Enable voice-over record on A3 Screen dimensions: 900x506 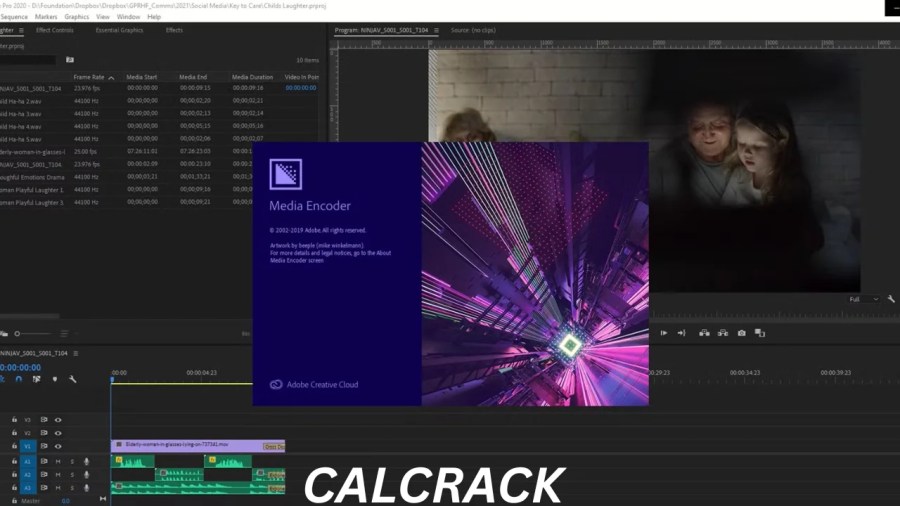[x=87, y=488]
